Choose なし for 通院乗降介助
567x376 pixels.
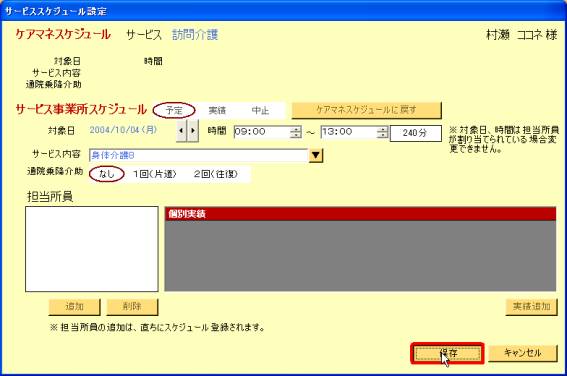(x=107, y=174)
